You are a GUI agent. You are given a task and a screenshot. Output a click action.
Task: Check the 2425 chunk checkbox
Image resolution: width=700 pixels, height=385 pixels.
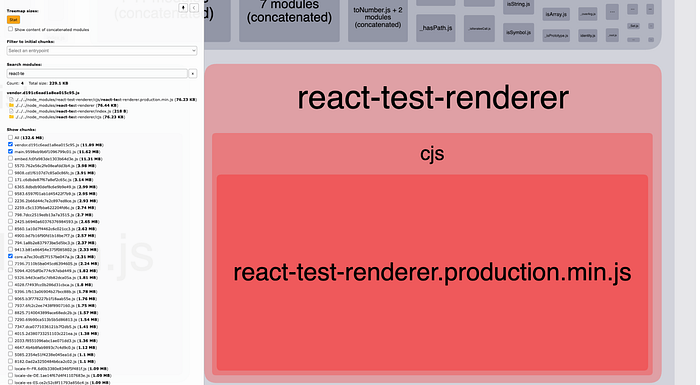pyautogui.click(x=10, y=222)
